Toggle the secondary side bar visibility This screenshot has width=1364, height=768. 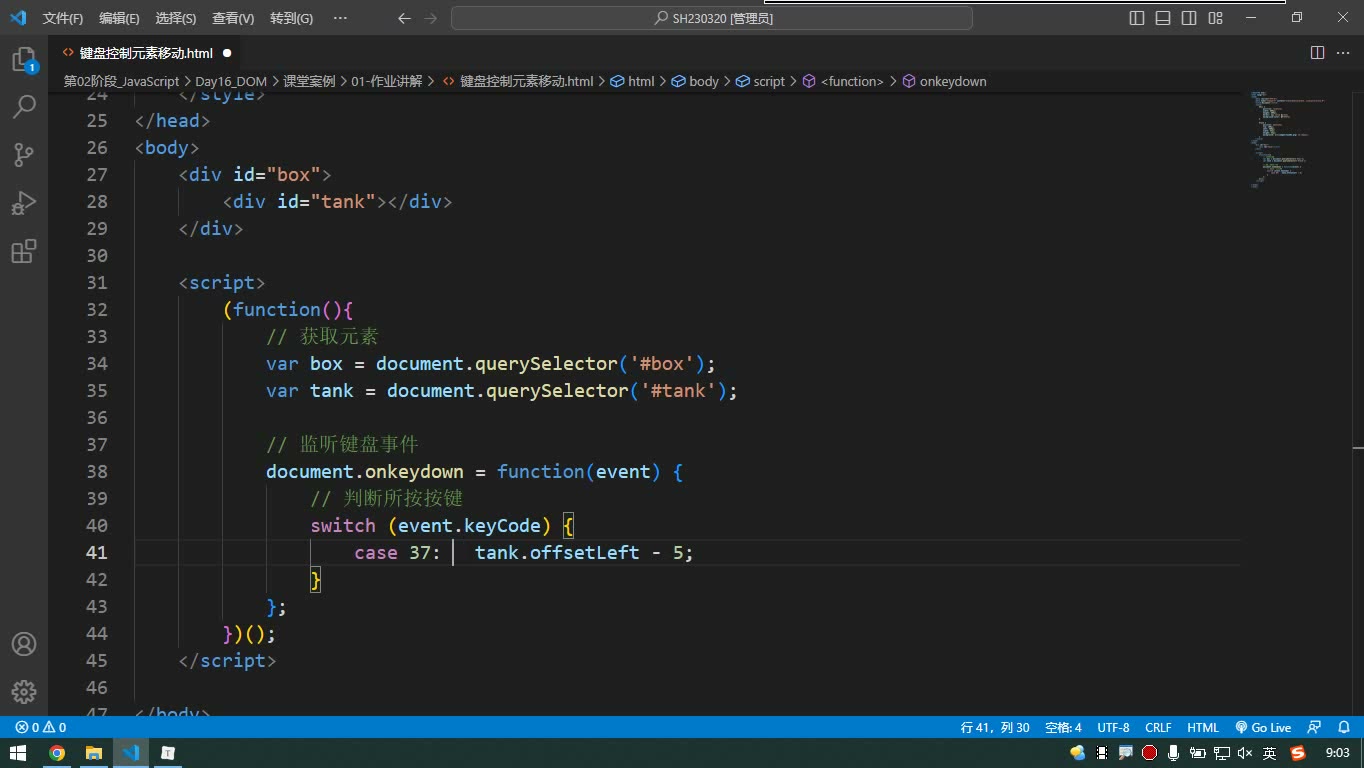point(1189,18)
